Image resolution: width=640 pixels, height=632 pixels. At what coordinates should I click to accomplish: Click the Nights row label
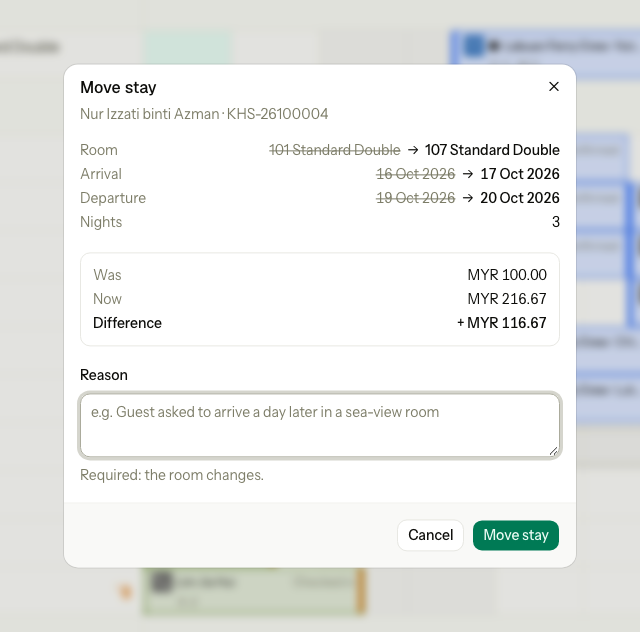101,222
